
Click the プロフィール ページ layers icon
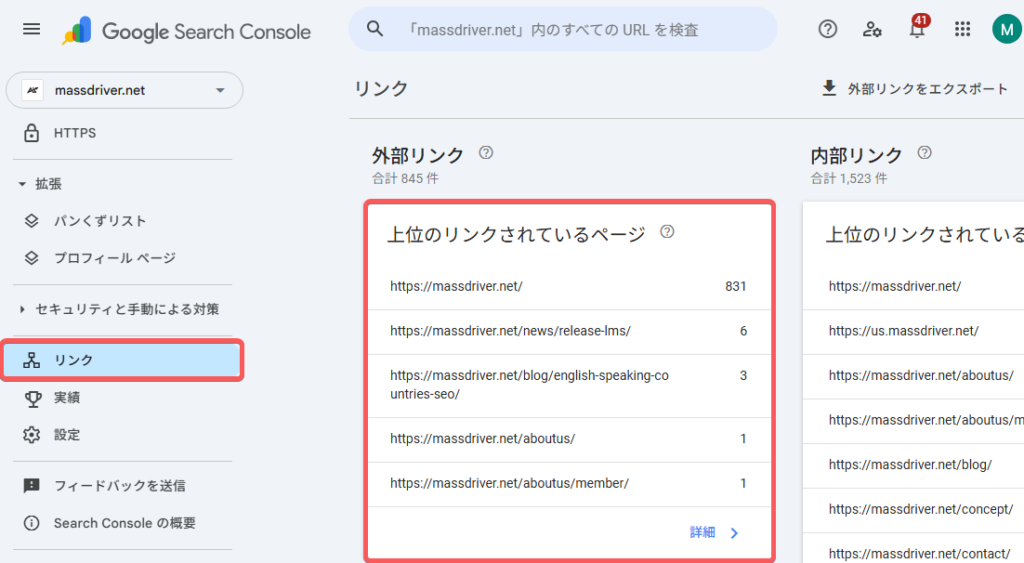point(31,258)
